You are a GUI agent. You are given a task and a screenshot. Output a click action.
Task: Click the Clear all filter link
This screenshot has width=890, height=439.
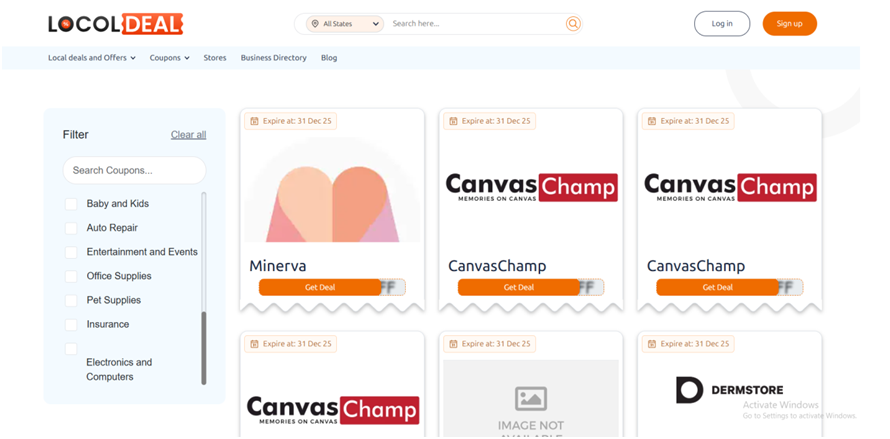[x=188, y=135]
